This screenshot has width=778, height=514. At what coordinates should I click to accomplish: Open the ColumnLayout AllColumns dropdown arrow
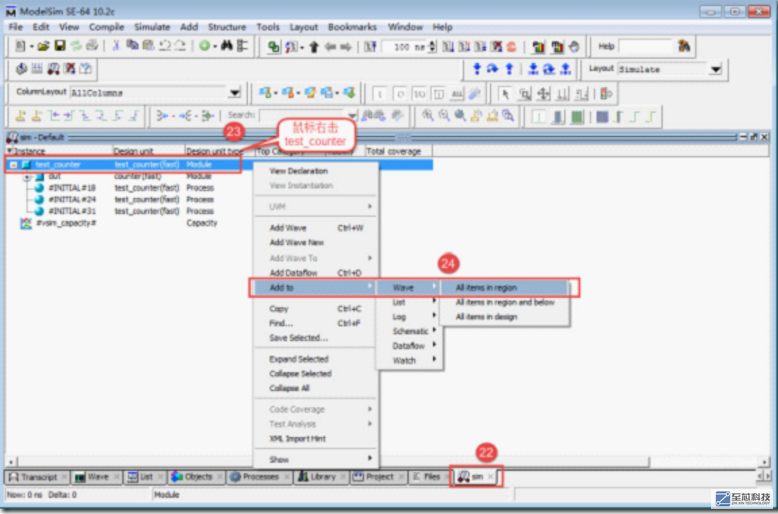click(234, 93)
